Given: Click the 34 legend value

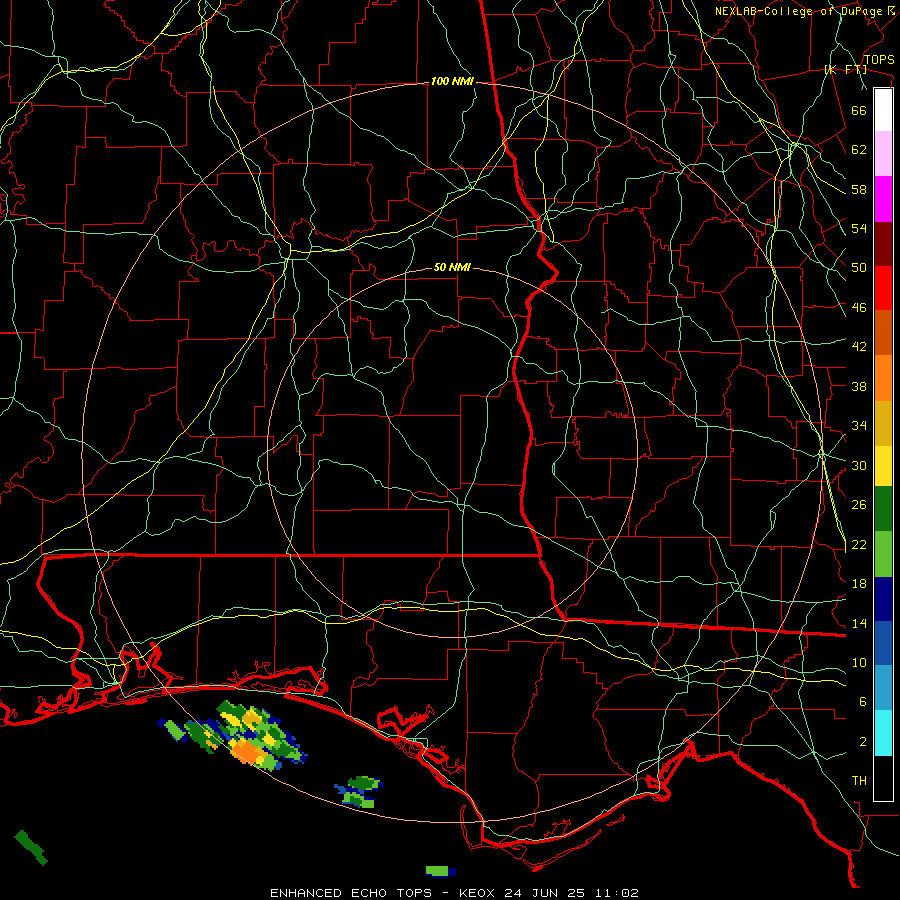Looking at the screenshot, I should pyautogui.click(x=859, y=426).
